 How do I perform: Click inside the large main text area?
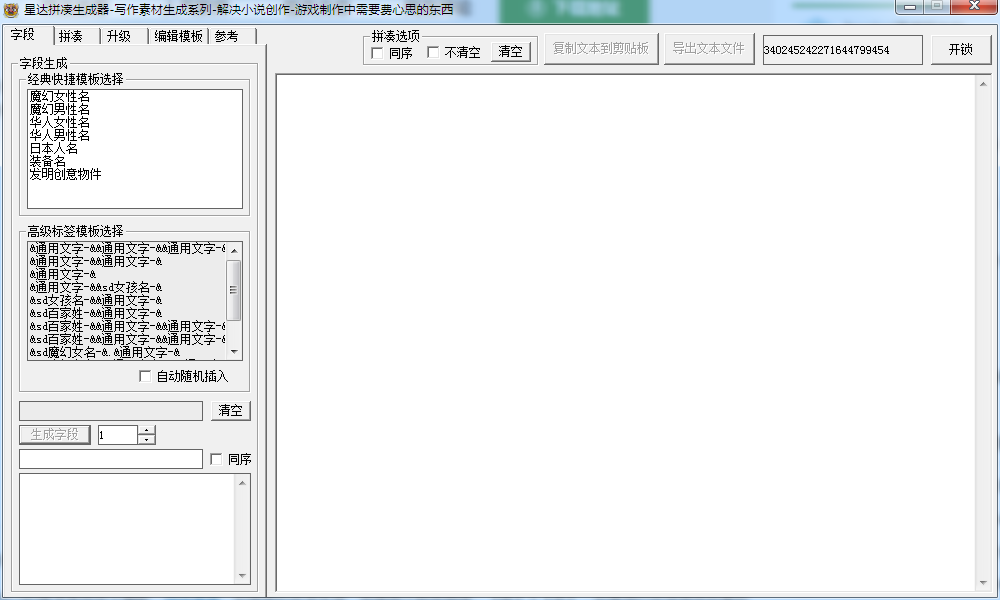[626, 333]
